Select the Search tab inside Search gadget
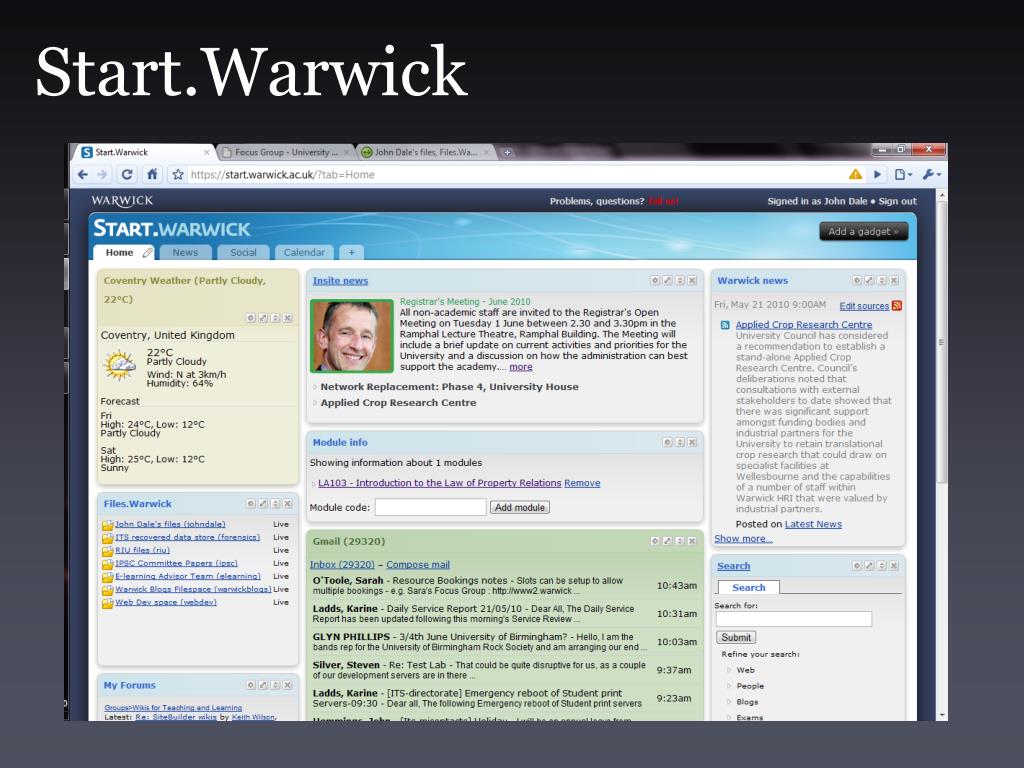Image resolution: width=1024 pixels, height=768 pixels. pyautogui.click(x=748, y=588)
